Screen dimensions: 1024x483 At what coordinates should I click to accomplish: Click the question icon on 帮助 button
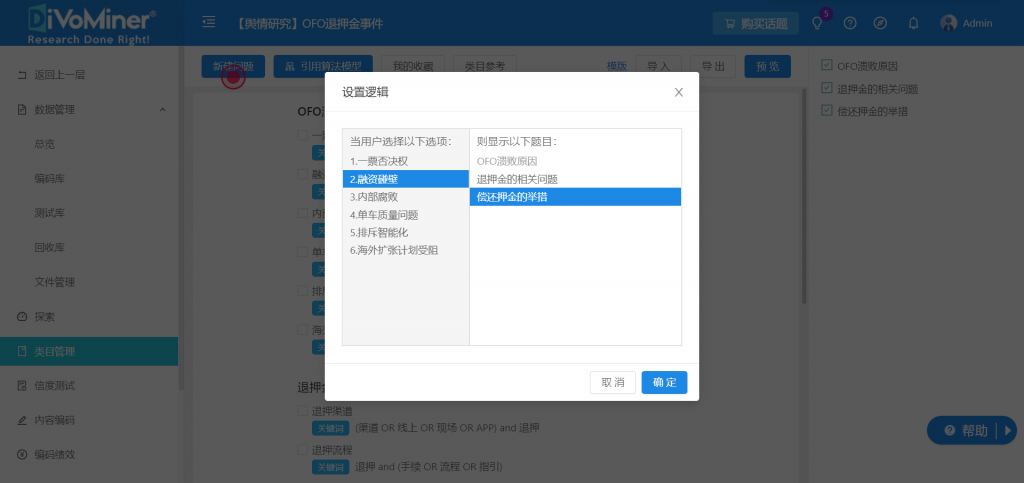(x=950, y=431)
